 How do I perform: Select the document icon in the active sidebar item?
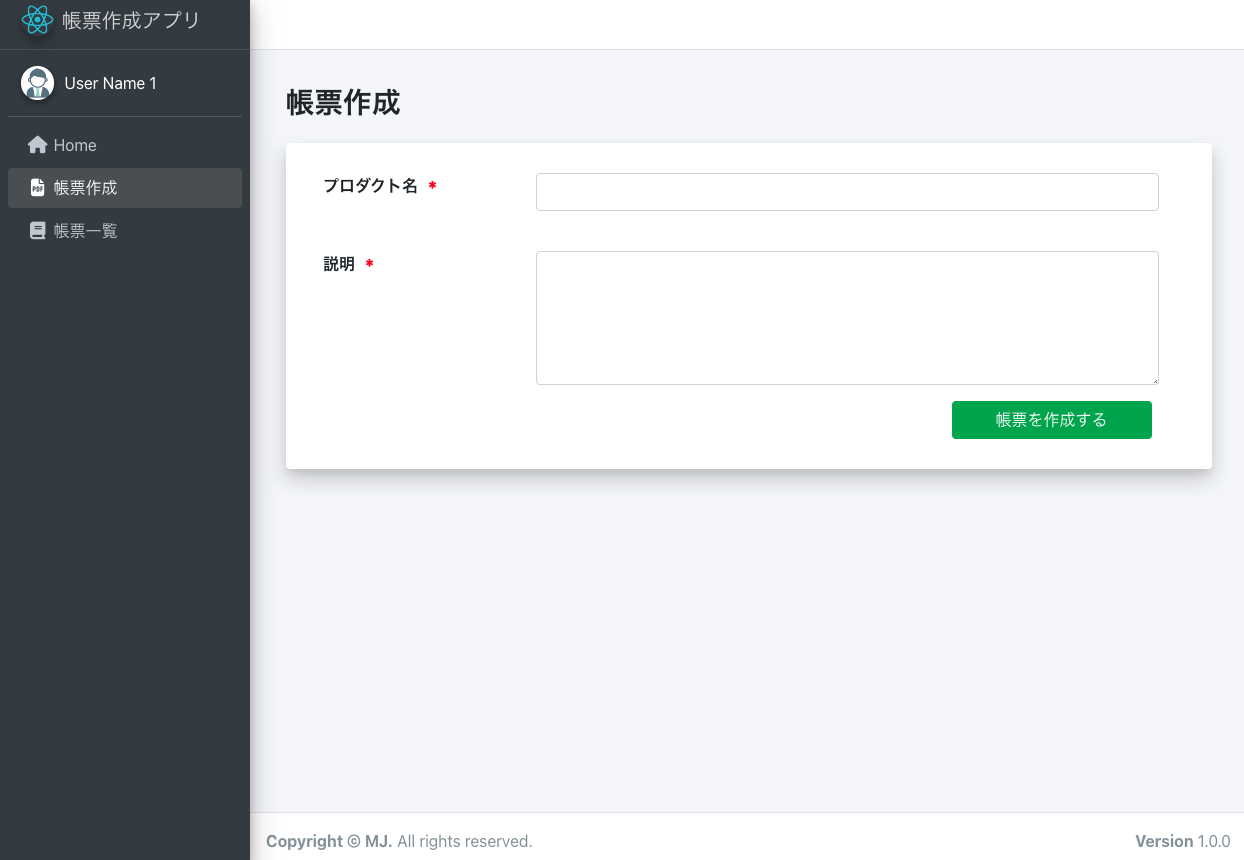point(37,187)
